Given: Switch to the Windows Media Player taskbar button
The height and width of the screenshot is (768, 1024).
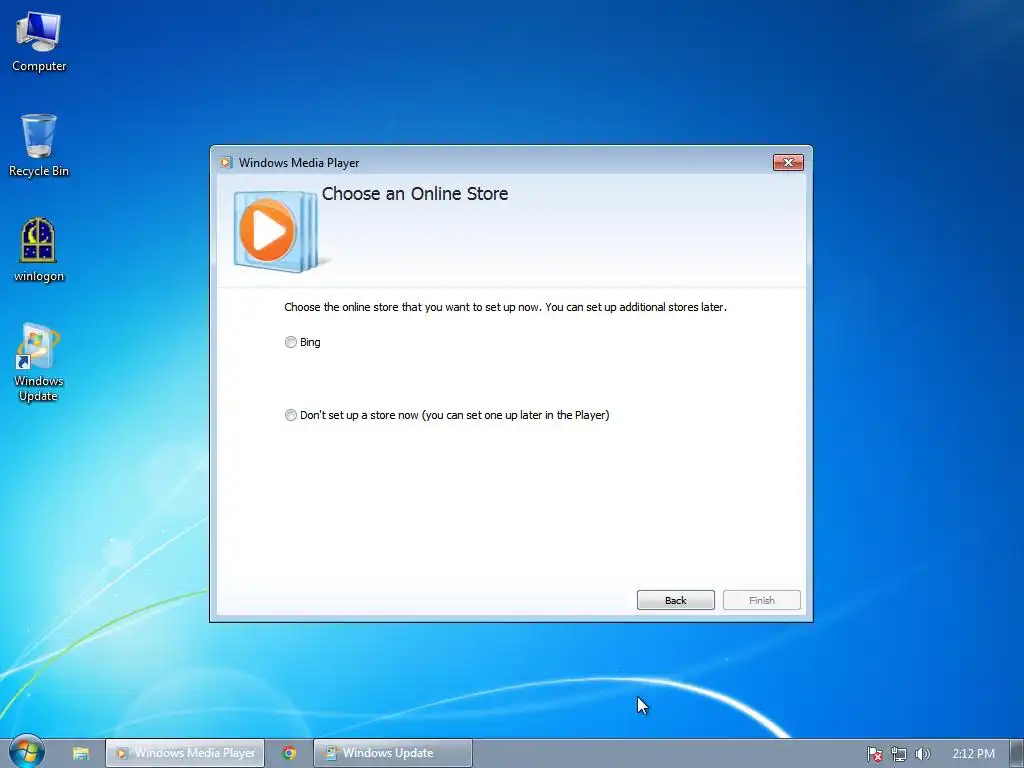Looking at the screenshot, I should [185, 753].
